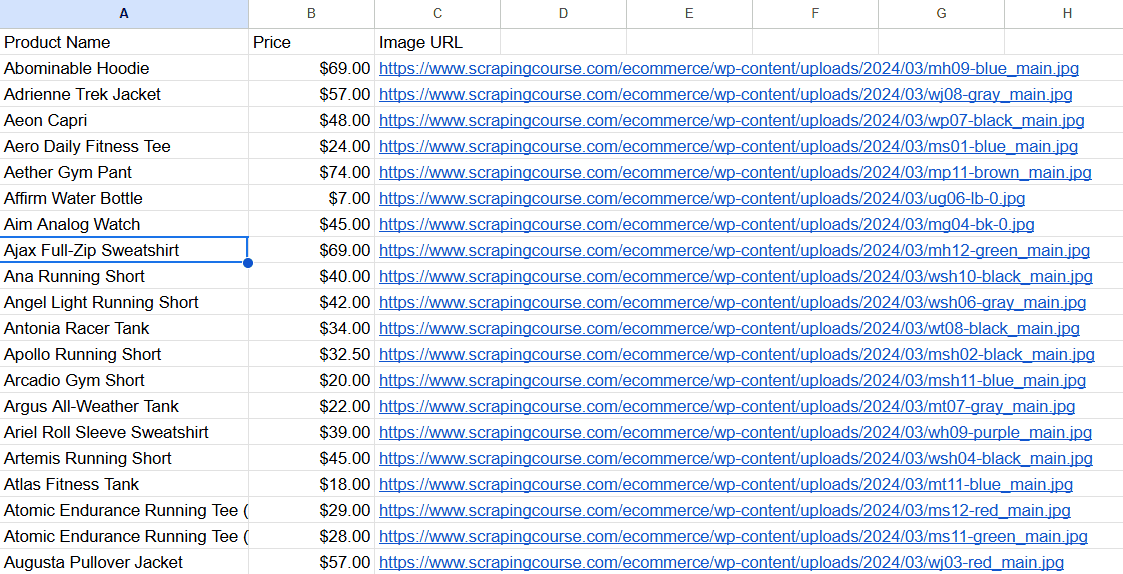Select column A header
This screenshot has width=1123, height=574.
point(124,14)
